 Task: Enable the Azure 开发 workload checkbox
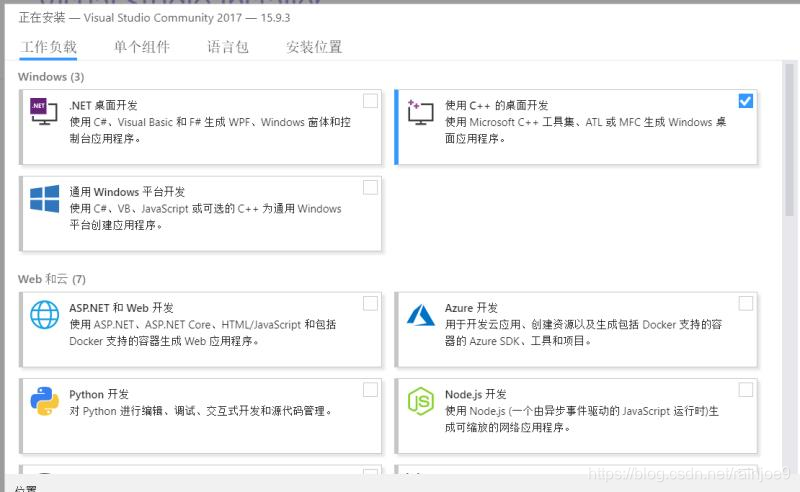point(745,303)
